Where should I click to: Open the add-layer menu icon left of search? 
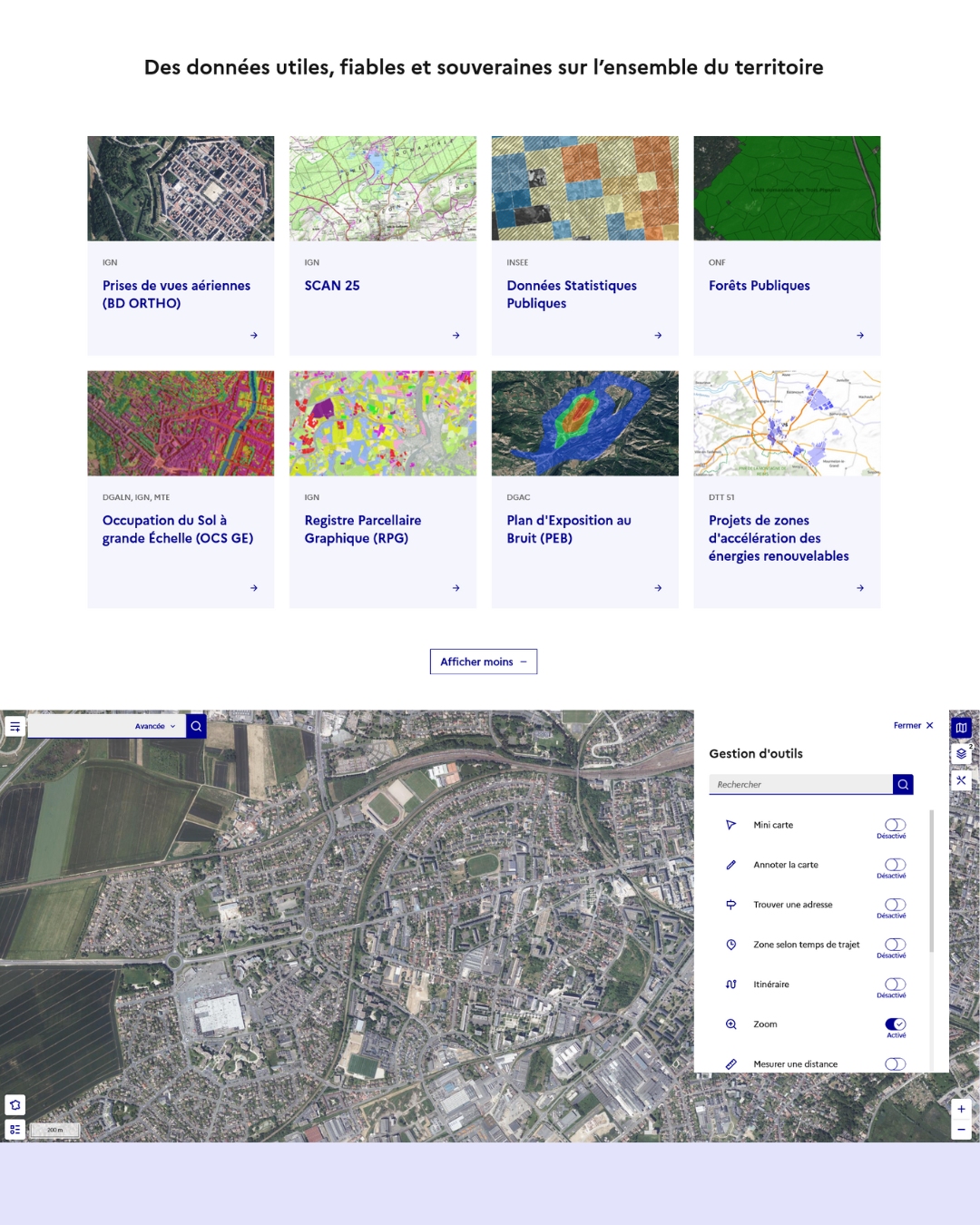coord(15,727)
